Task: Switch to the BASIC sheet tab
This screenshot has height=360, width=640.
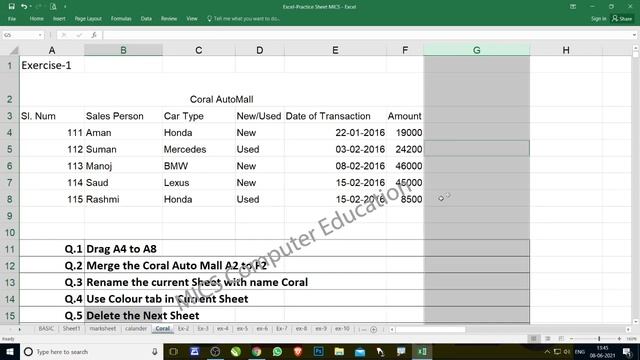Action: point(46,329)
